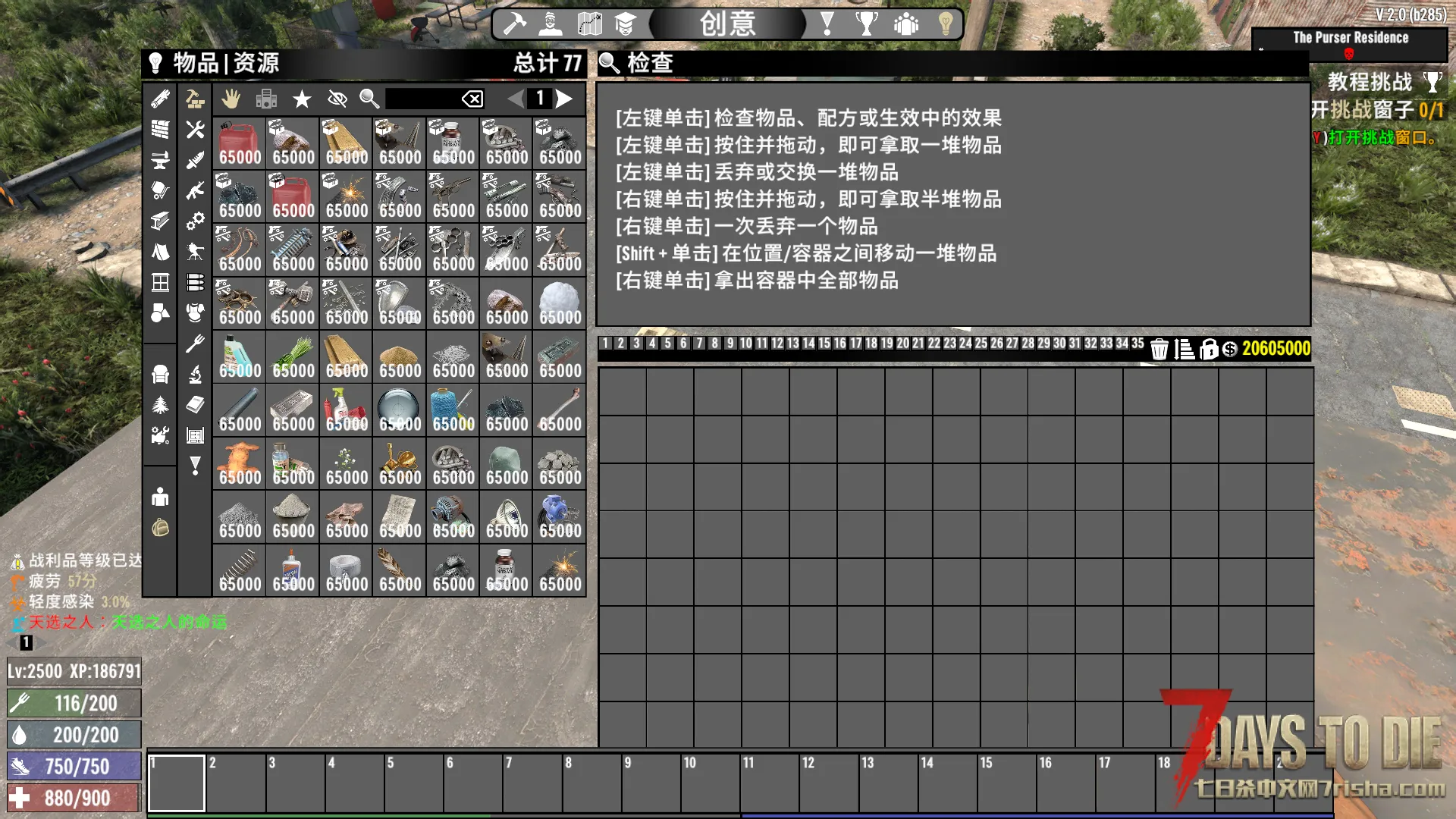
Task: Filter by steel beam category
Action: pyautogui.click(x=160, y=221)
